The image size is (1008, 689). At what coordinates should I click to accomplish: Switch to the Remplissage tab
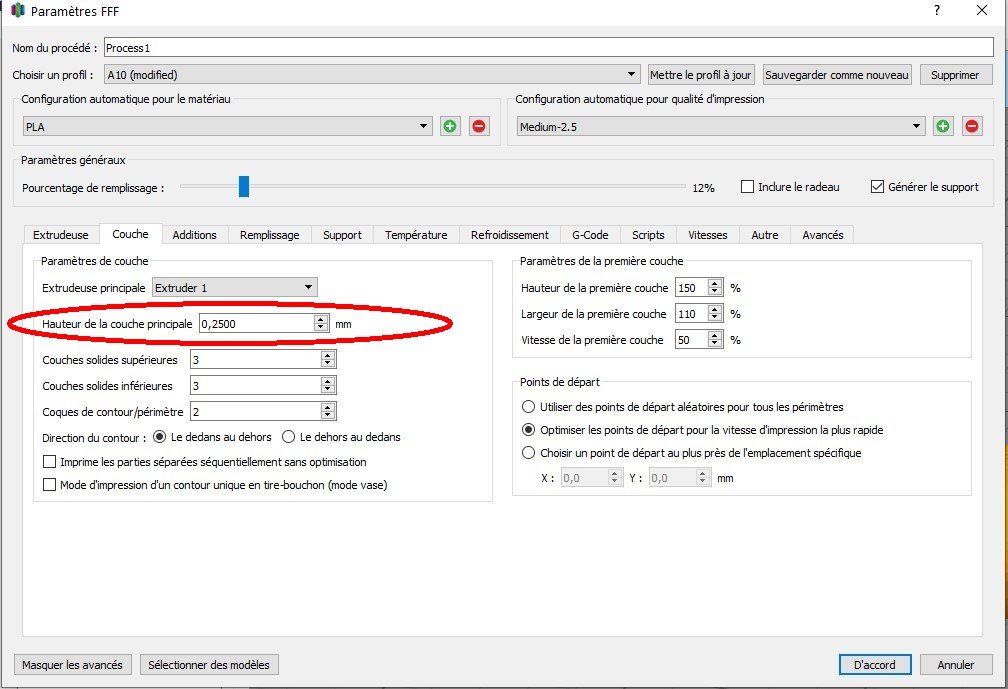tap(269, 235)
